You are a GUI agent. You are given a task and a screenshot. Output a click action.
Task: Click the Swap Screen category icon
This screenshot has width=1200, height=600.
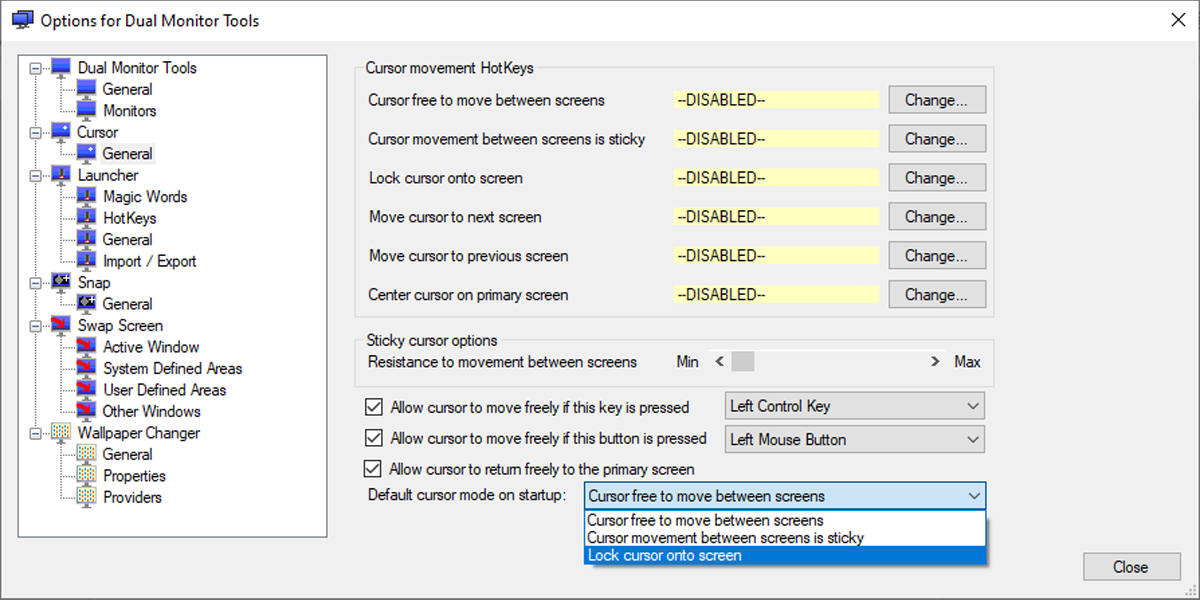click(62, 326)
